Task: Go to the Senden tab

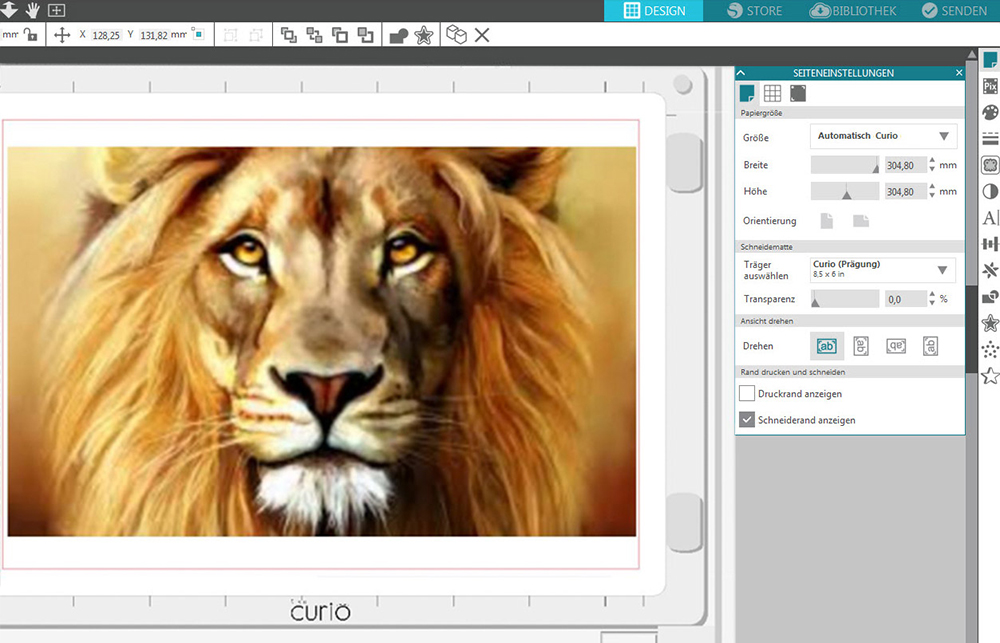Action: point(953,11)
